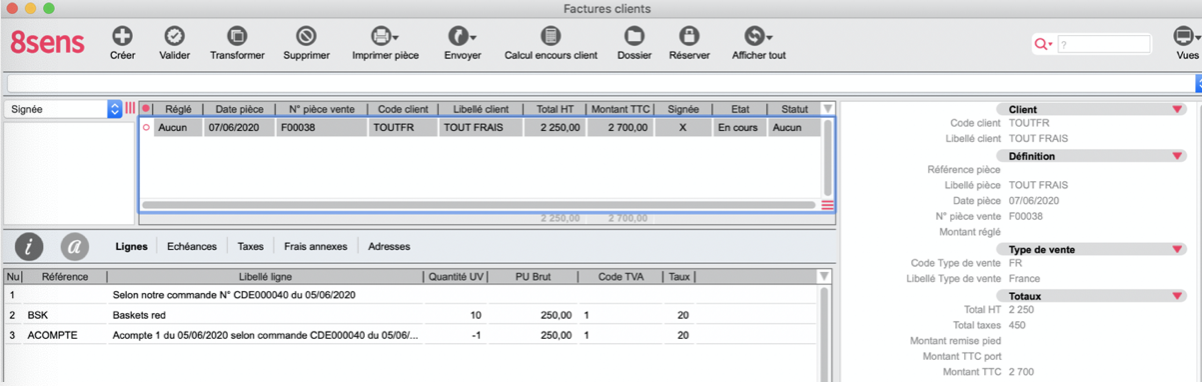Viewport: 1202px width, 386px height.
Task: Click the Libellé client column header
Action: (481, 109)
